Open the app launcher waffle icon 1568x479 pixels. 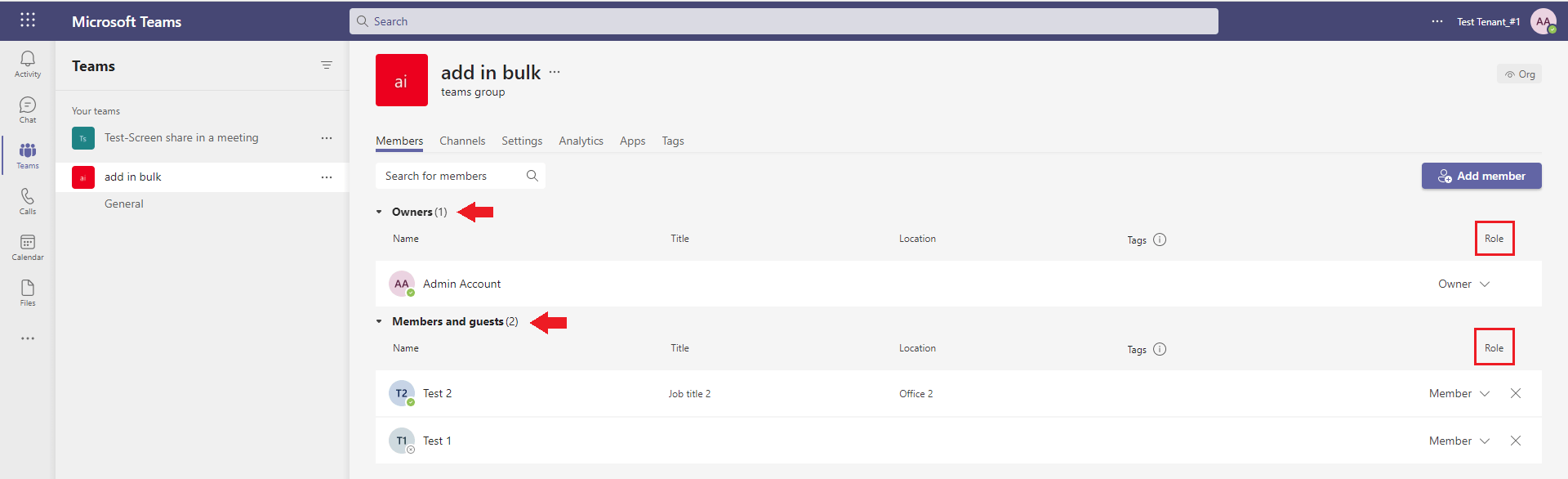tap(28, 20)
